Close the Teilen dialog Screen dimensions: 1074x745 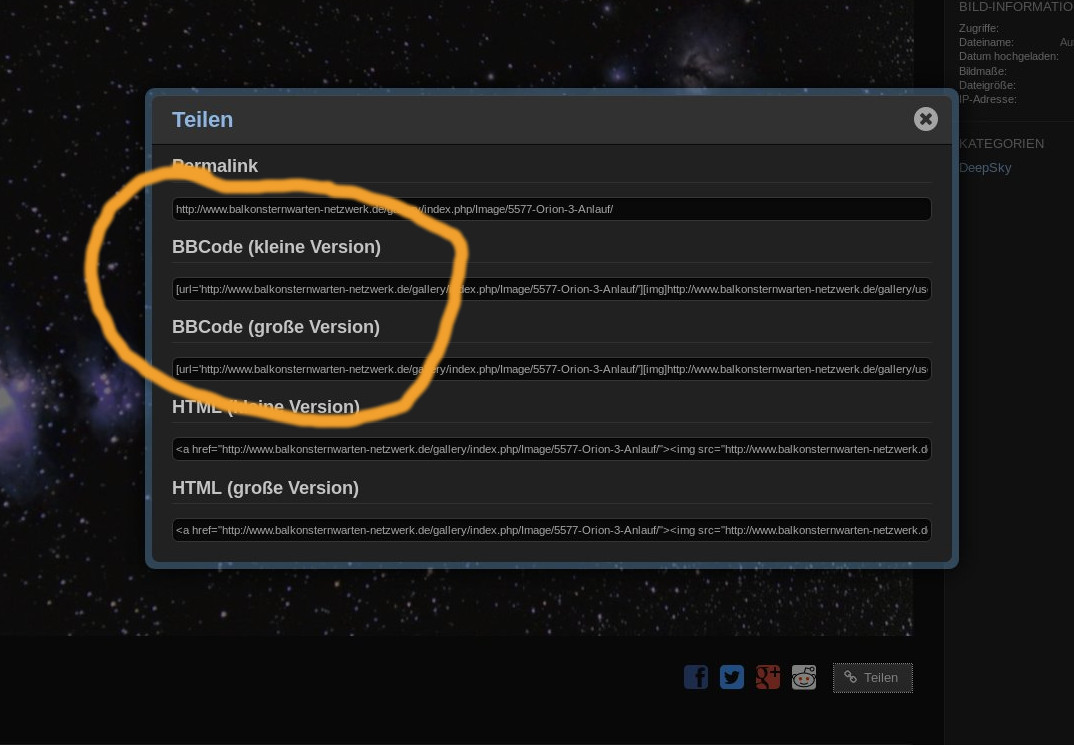point(925,119)
